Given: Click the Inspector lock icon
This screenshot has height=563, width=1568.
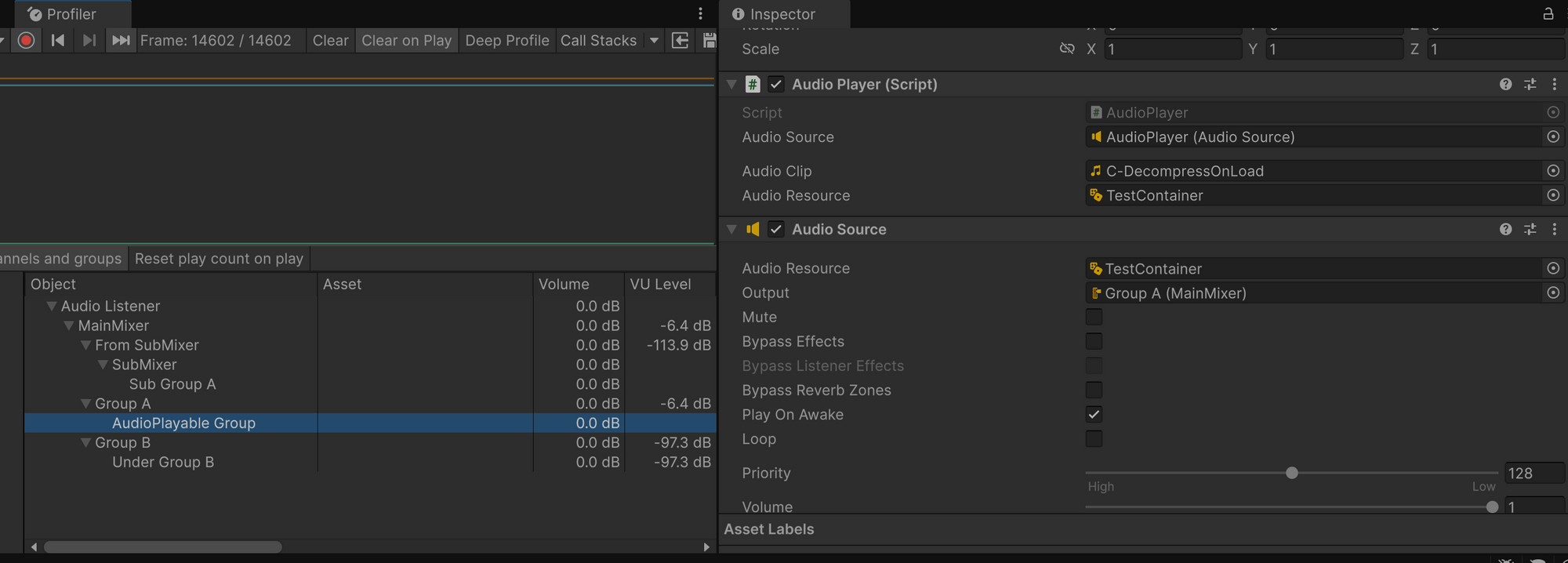Looking at the screenshot, I should [1548, 13].
